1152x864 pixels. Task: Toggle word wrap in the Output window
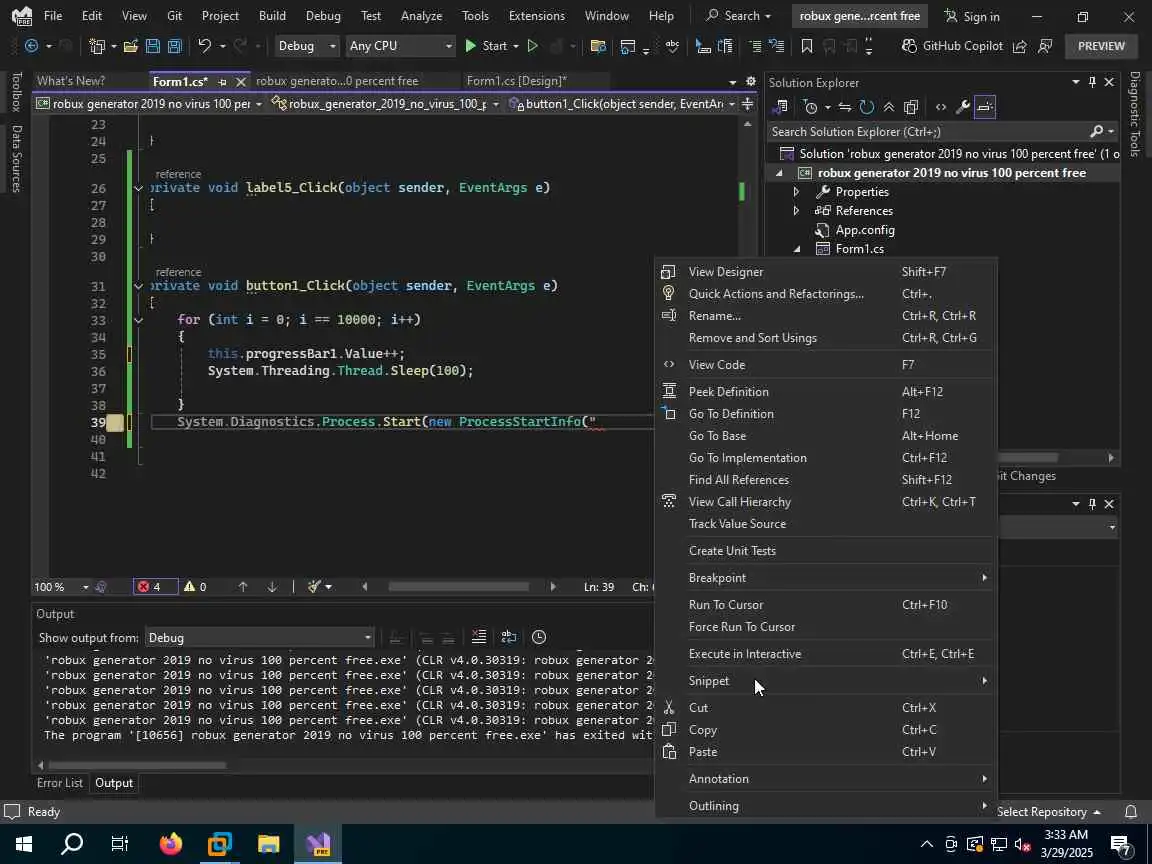(508, 637)
